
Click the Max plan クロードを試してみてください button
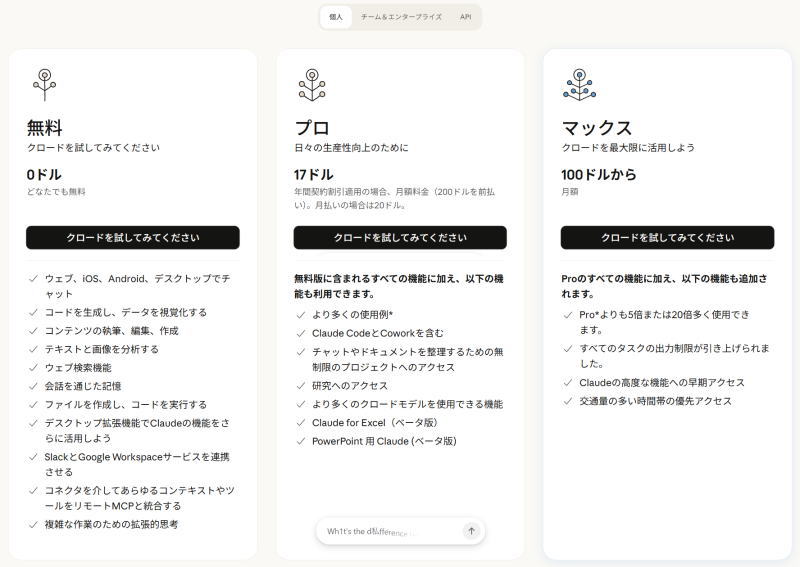click(x=667, y=238)
